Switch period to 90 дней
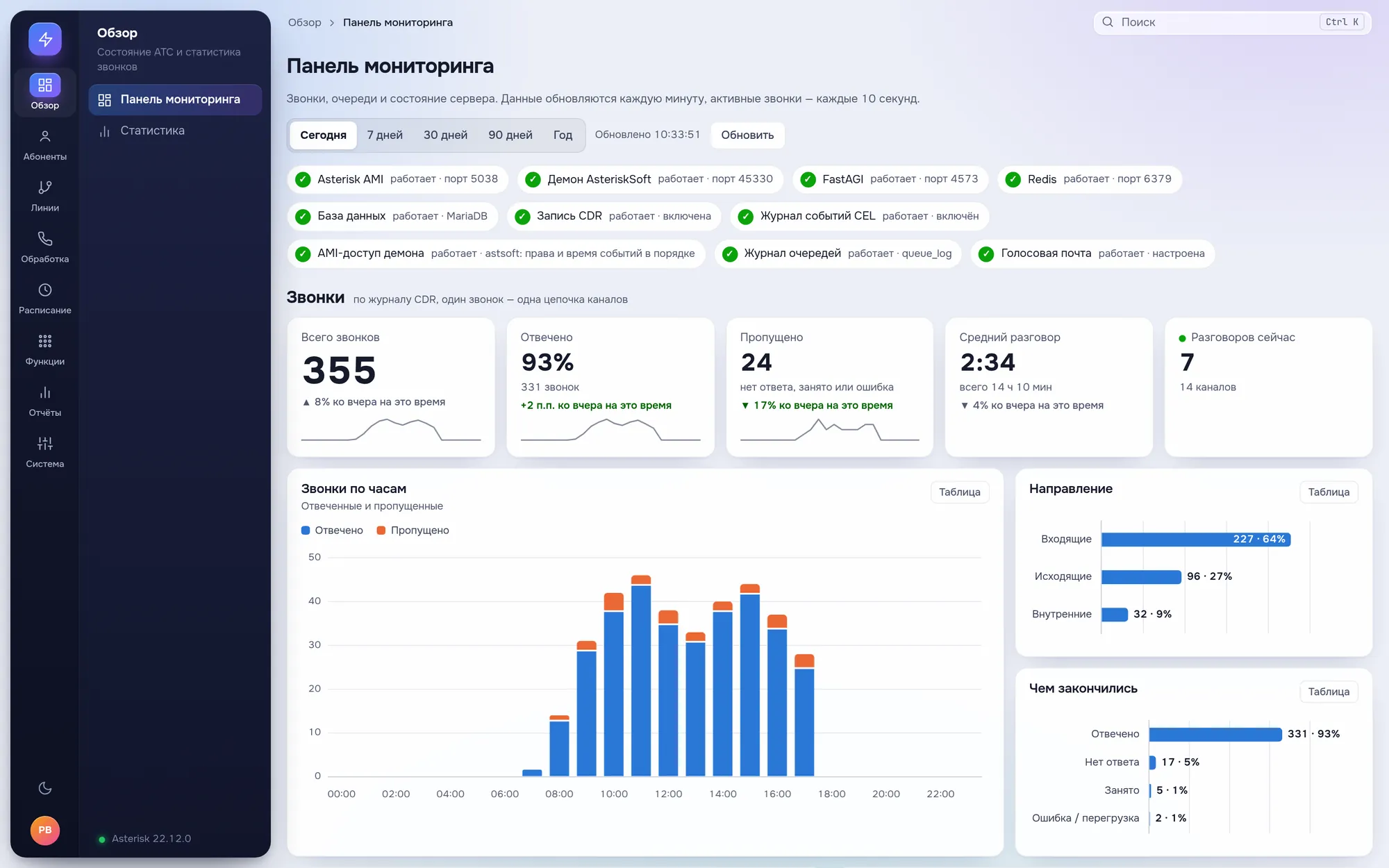The width and height of the screenshot is (1389, 868). [510, 135]
